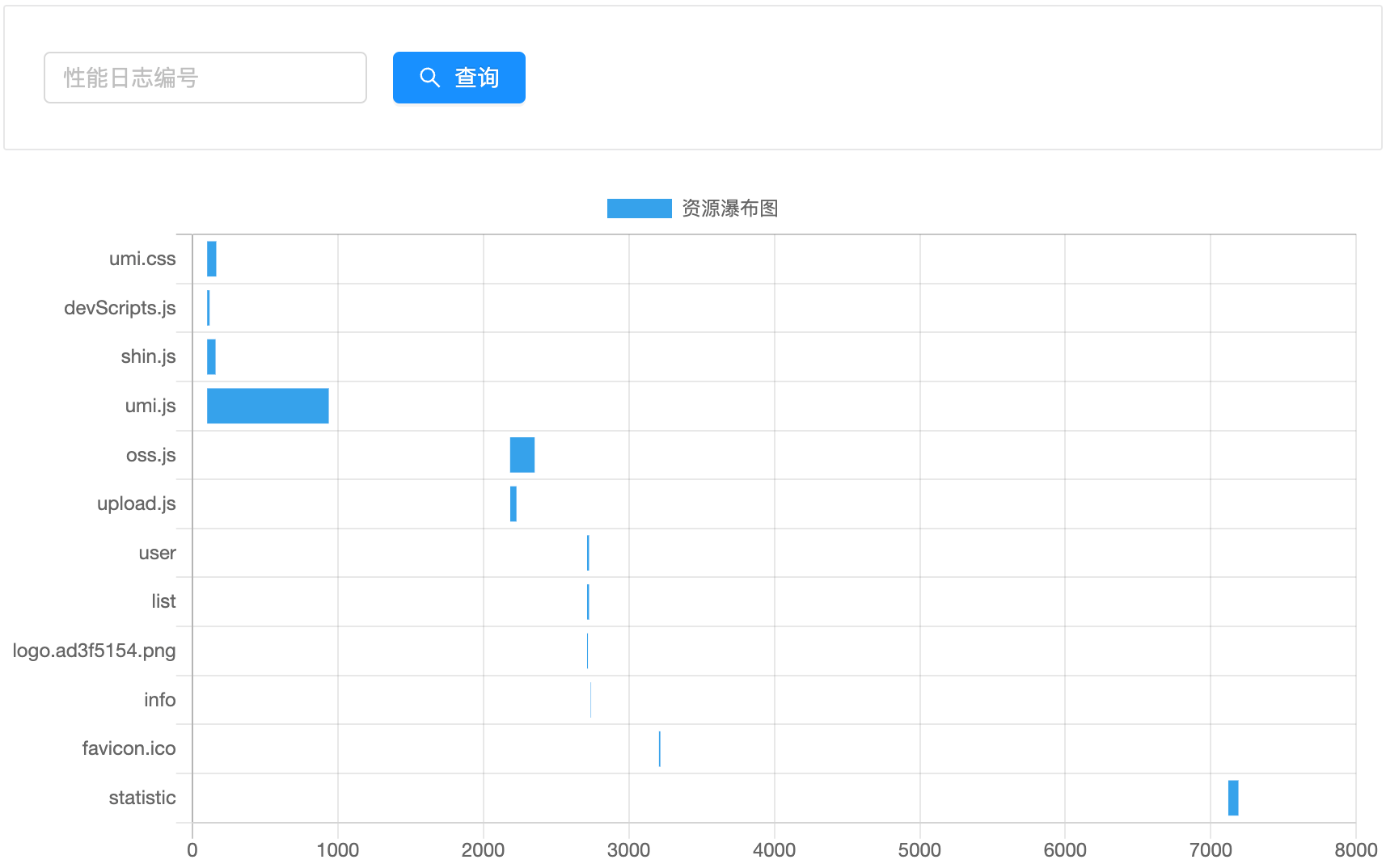Click the favicon.ico waterfall bar

[660, 749]
